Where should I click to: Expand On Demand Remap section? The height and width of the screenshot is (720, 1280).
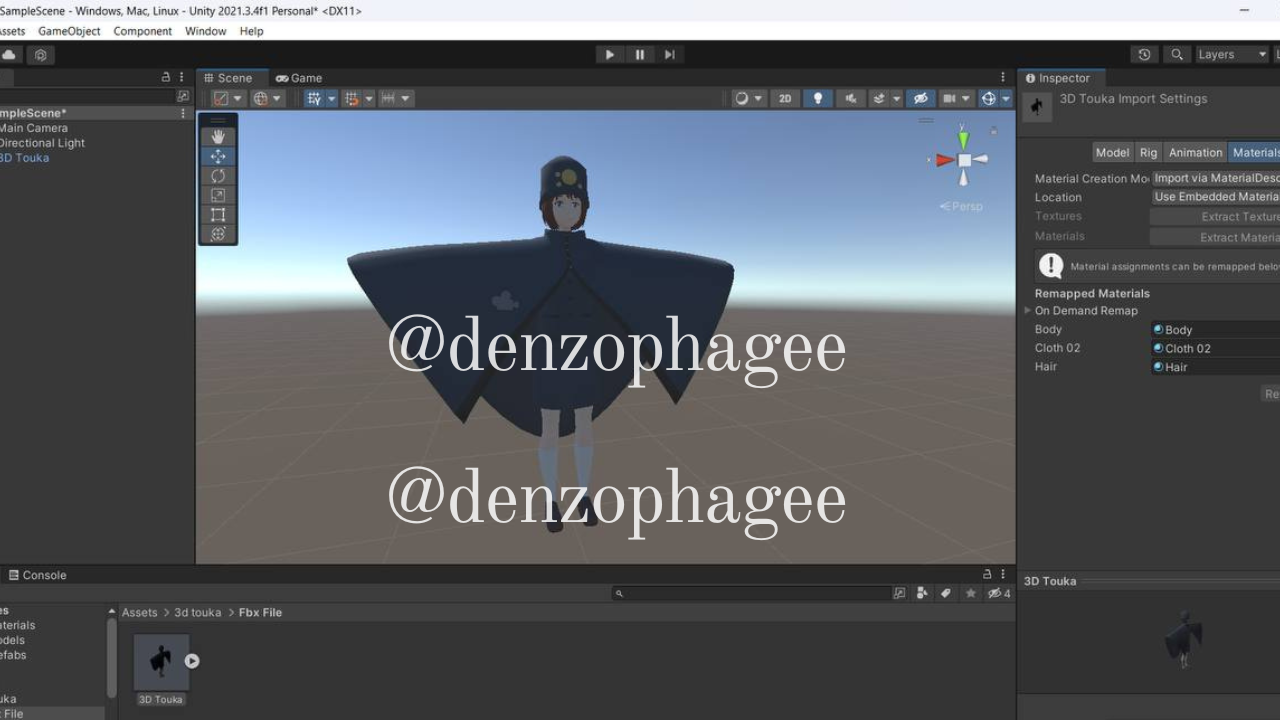1028,311
